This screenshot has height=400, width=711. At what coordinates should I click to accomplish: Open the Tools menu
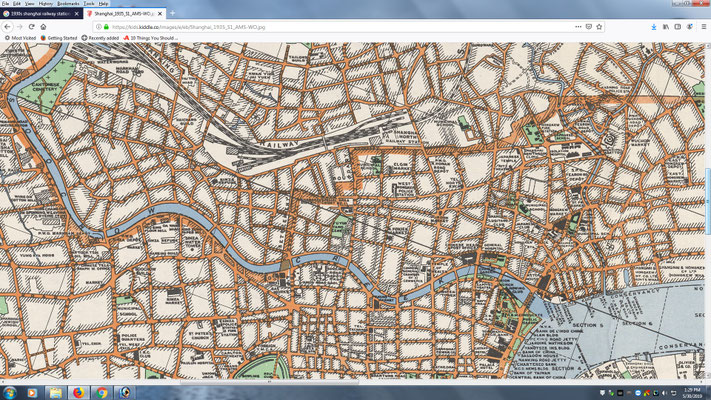89,3
